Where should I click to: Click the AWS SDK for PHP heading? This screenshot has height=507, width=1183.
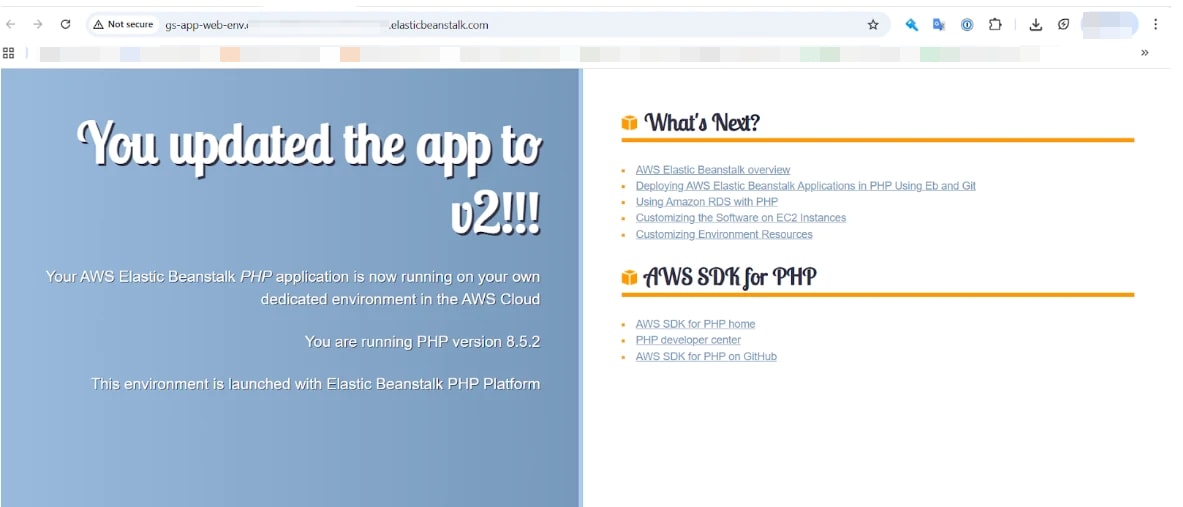pyautogui.click(x=730, y=278)
